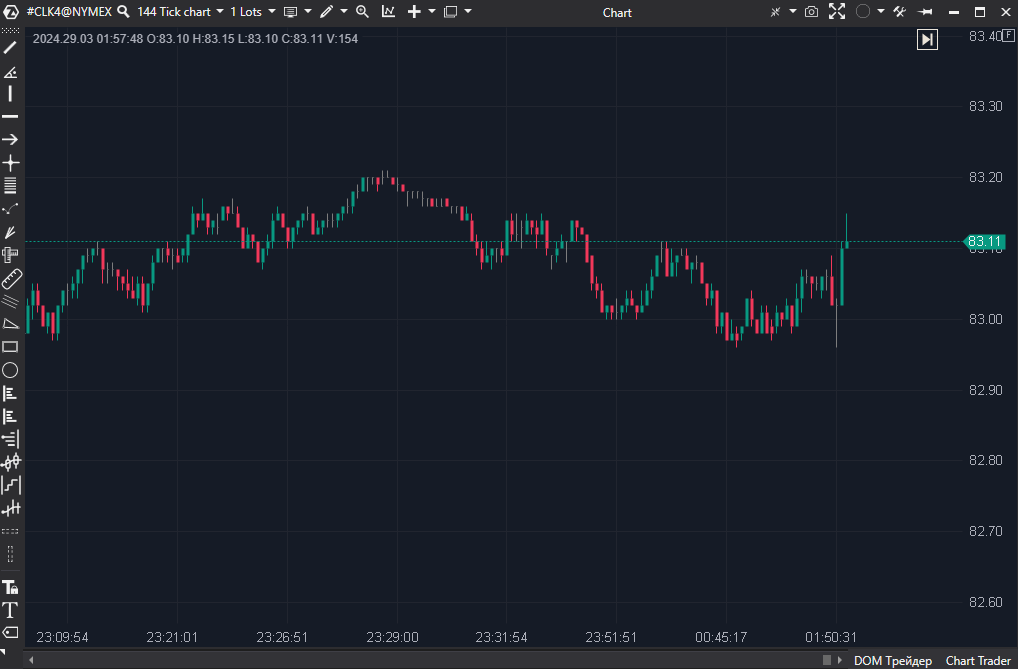Click the go-to-latest-bar arrow button

click(x=927, y=39)
